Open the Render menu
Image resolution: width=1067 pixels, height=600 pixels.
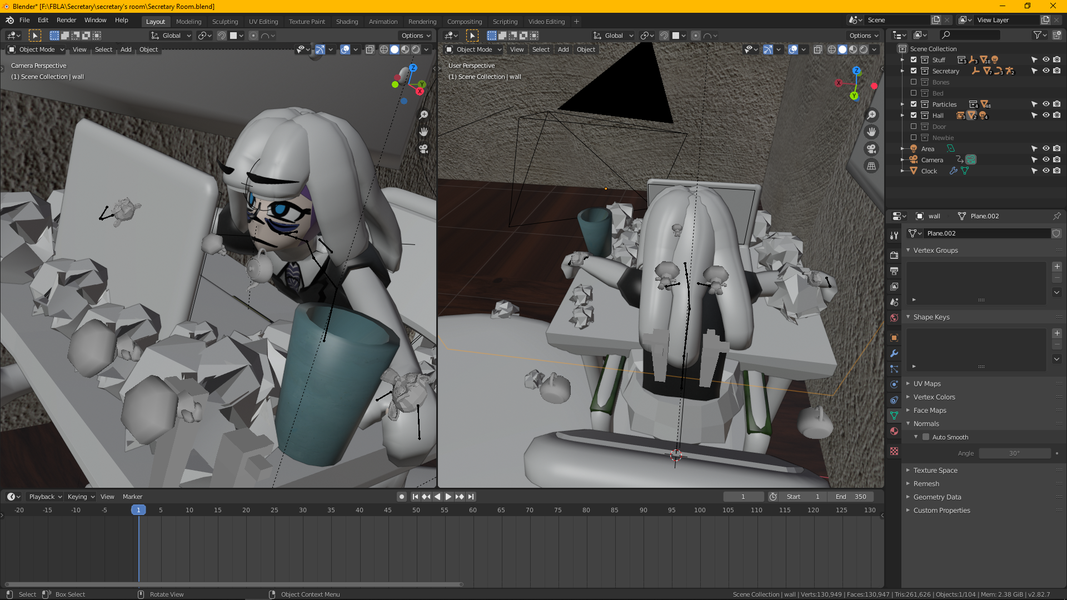click(x=66, y=20)
